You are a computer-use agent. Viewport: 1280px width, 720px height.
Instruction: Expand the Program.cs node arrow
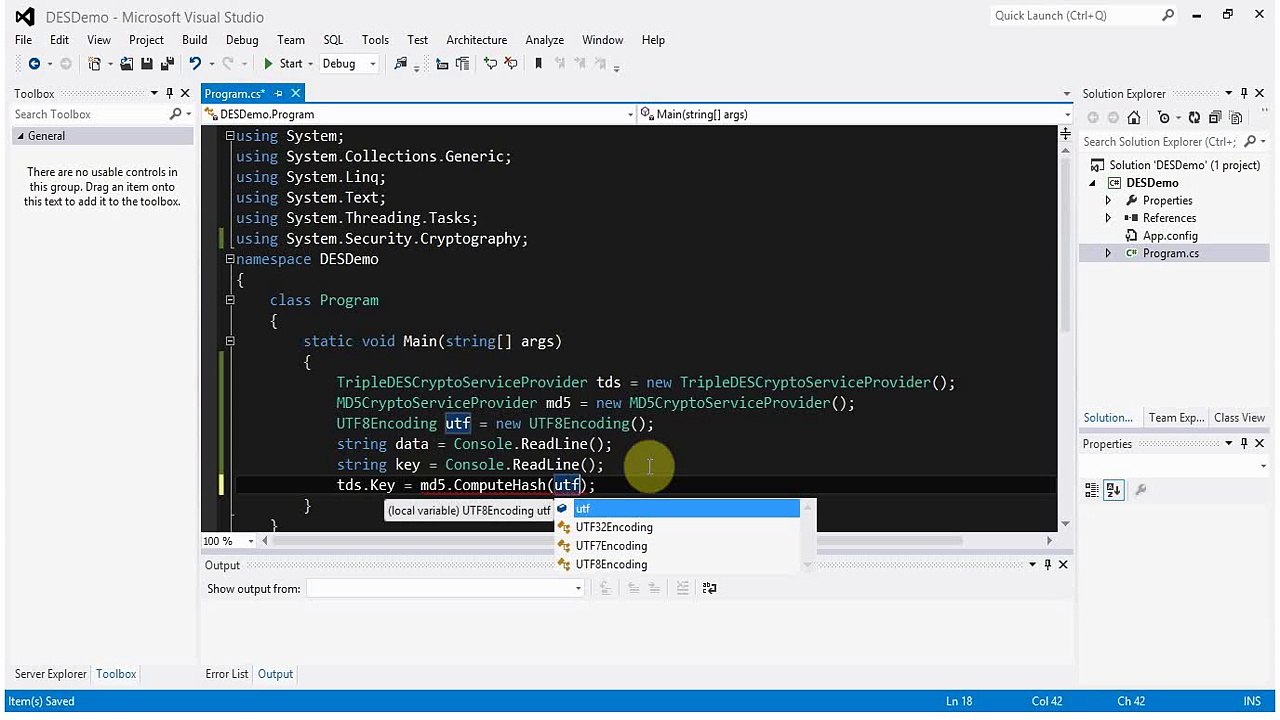tap(1108, 253)
